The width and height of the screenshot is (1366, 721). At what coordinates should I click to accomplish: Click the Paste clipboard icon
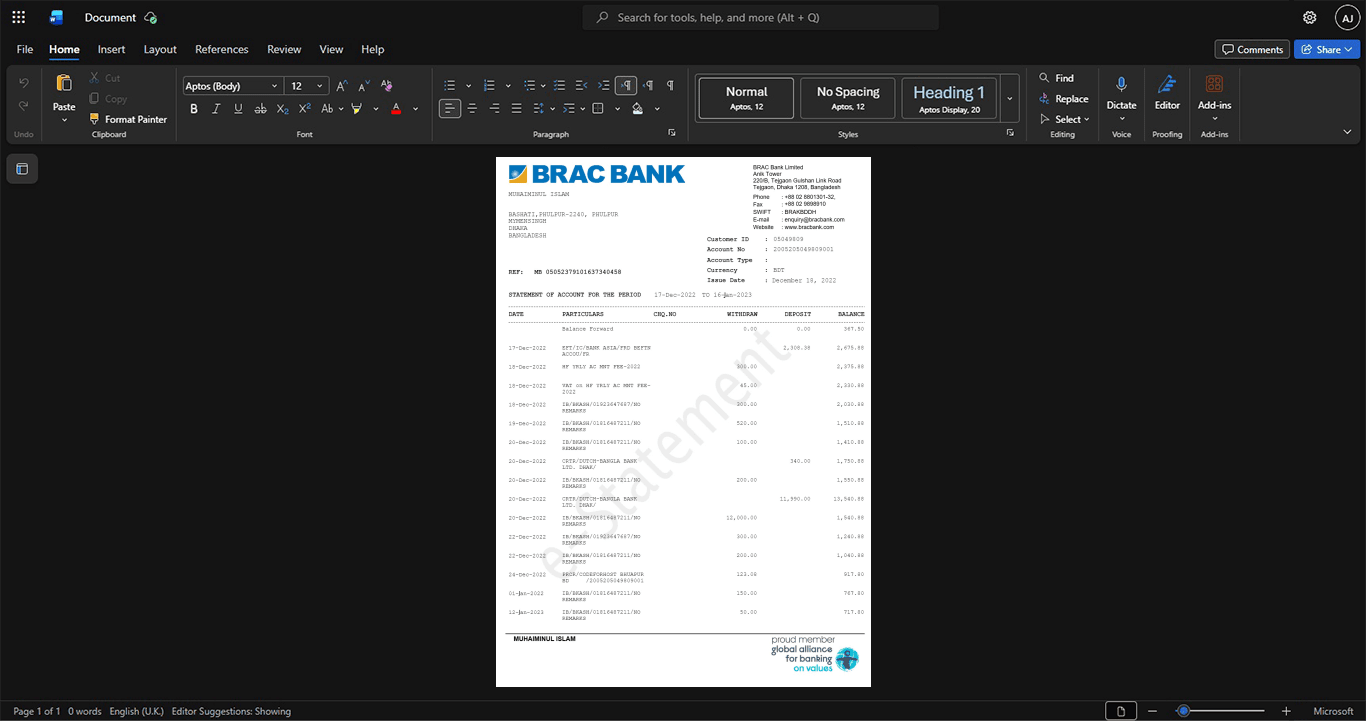click(64, 83)
